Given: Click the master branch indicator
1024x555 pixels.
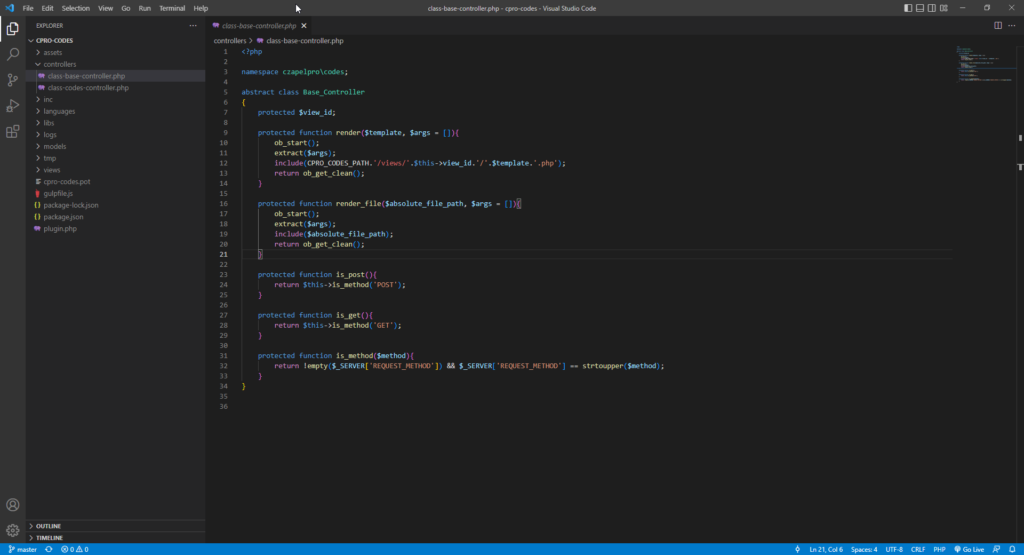Looking at the screenshot, I should 22,549.
